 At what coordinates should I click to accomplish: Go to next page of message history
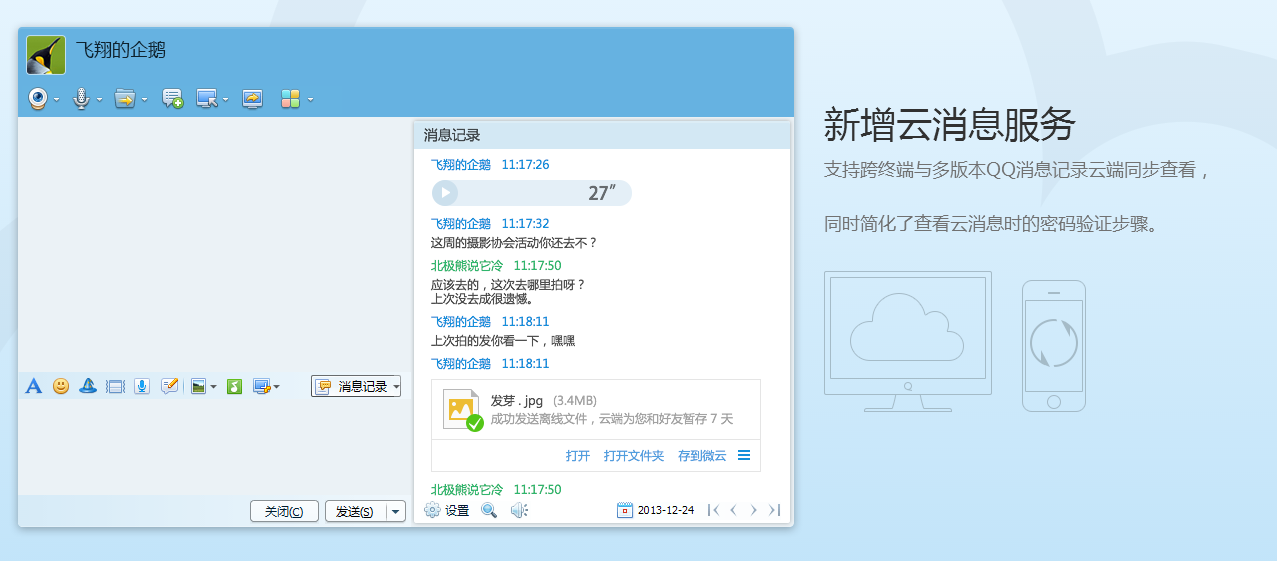754,510
